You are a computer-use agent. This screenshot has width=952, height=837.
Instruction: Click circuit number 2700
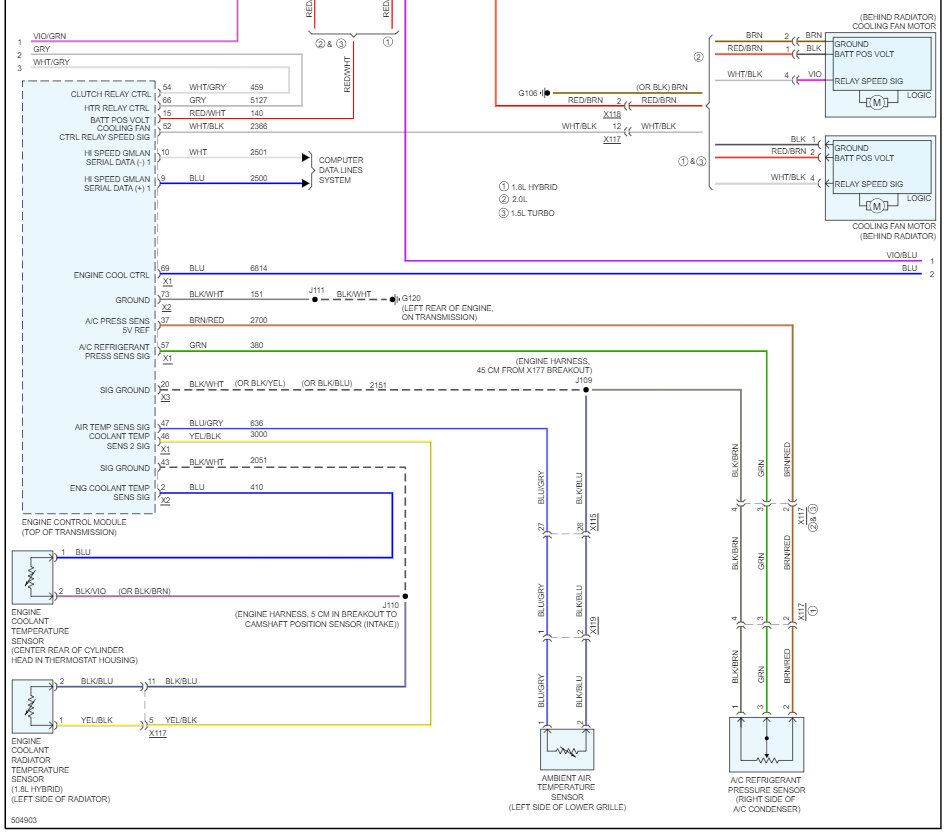[259, 320]
